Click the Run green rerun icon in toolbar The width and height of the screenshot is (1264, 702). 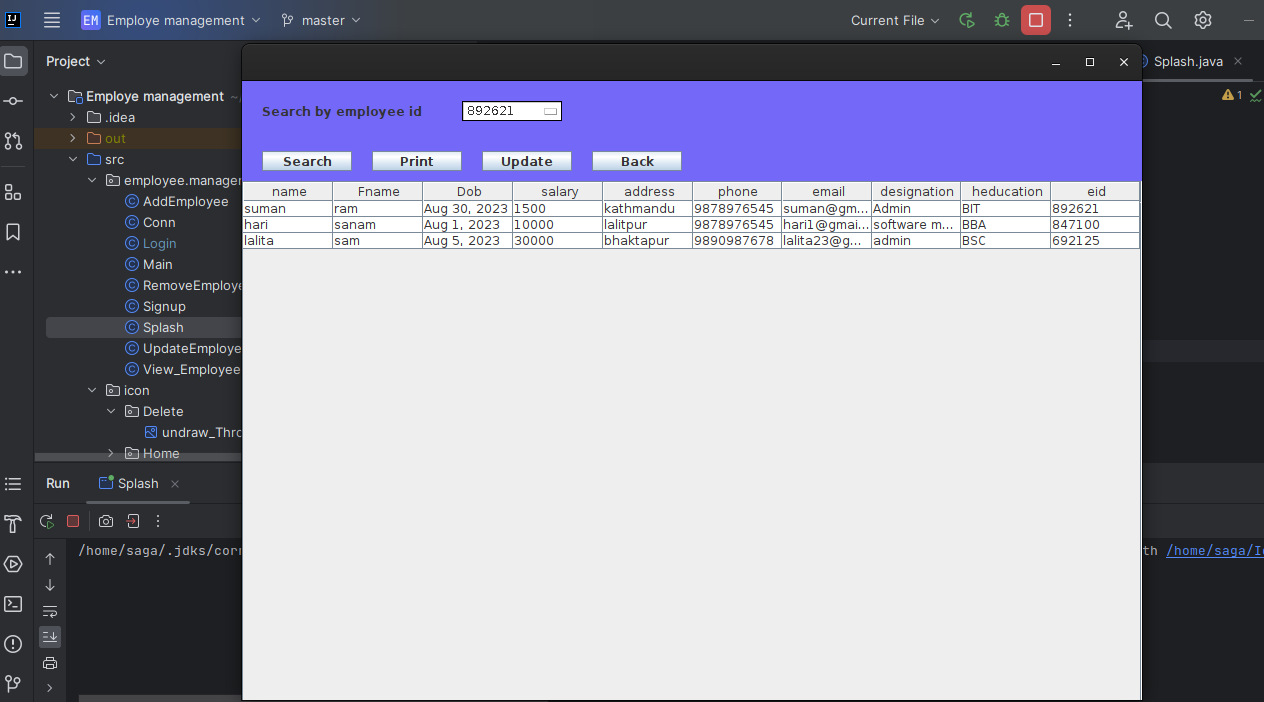click(966, 20)
